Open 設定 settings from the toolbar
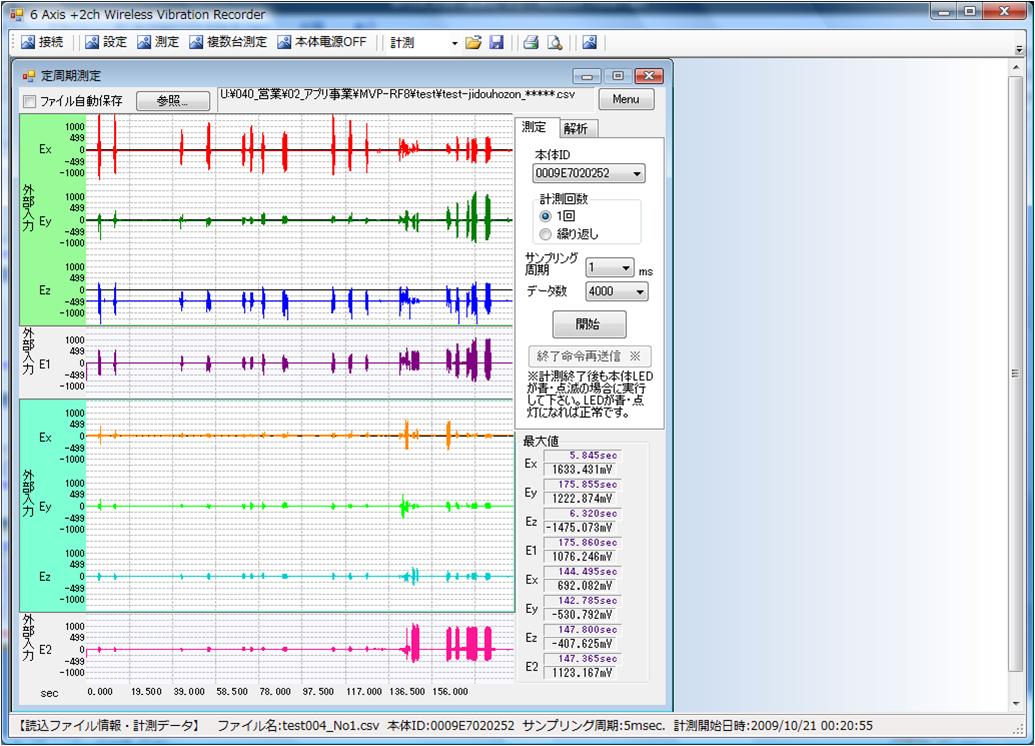The width and height of the screenshot is (1035, 746). tap(105, 43)
